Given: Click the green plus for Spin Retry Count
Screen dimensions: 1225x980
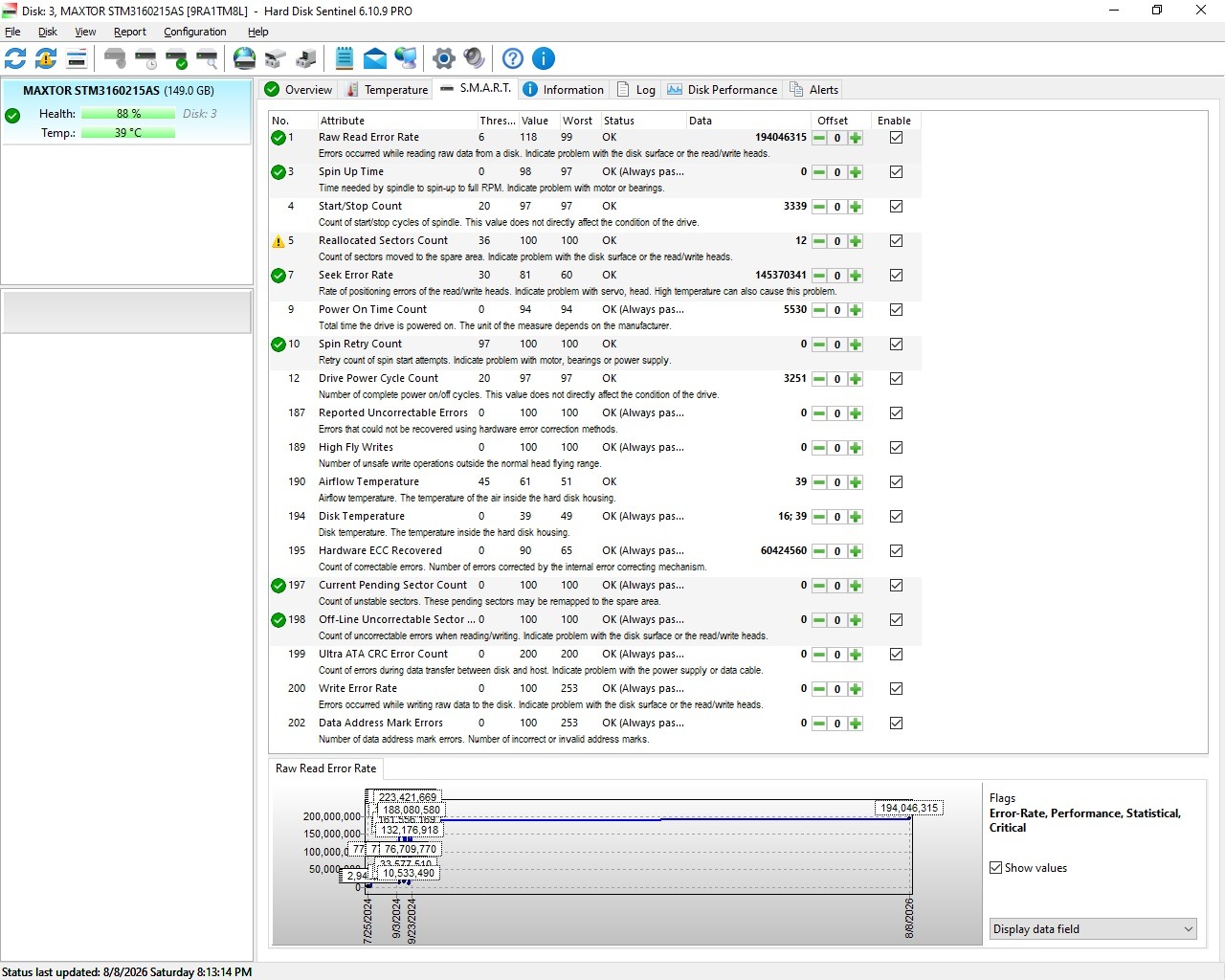Looking at the screenshot, I should tap(856, 345).
